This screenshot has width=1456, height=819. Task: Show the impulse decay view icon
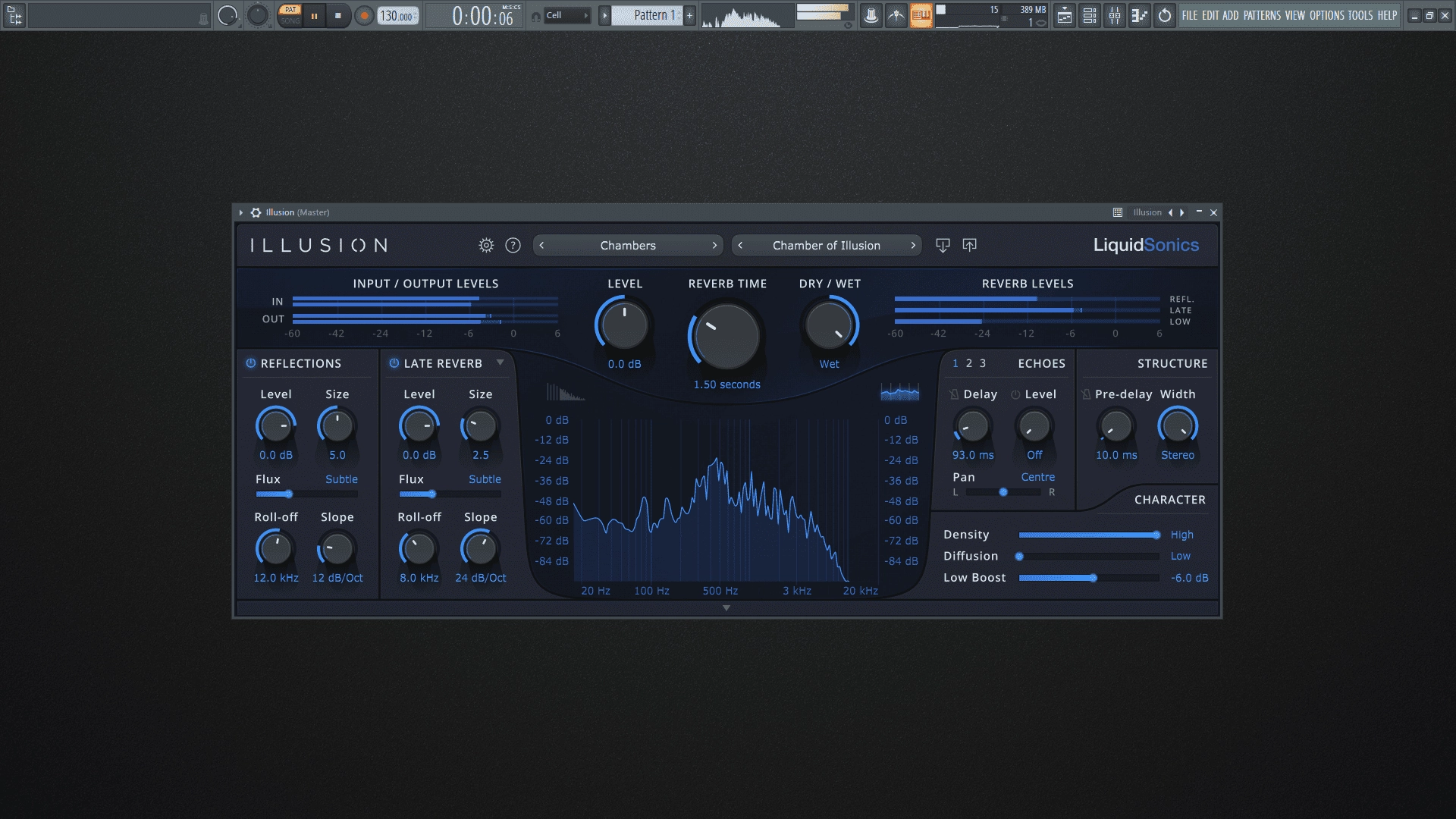[x=566, y=392]
